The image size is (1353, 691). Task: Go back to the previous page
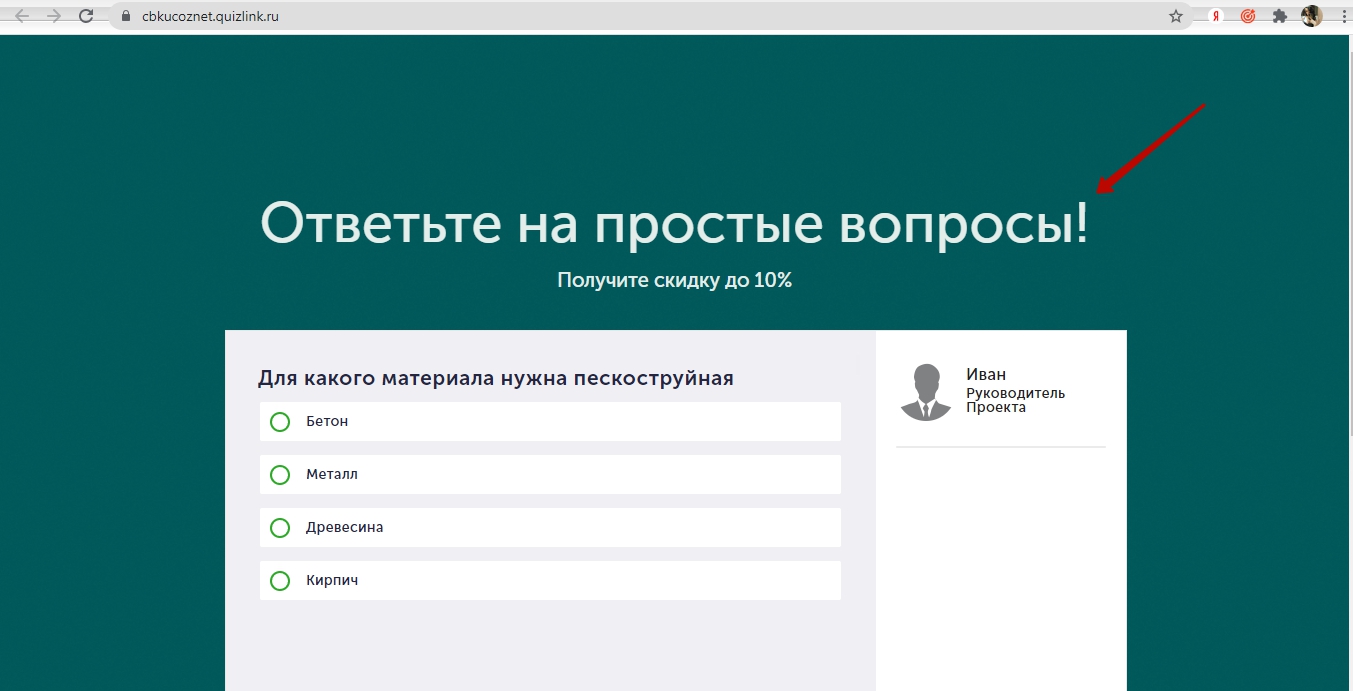(22, 16)
